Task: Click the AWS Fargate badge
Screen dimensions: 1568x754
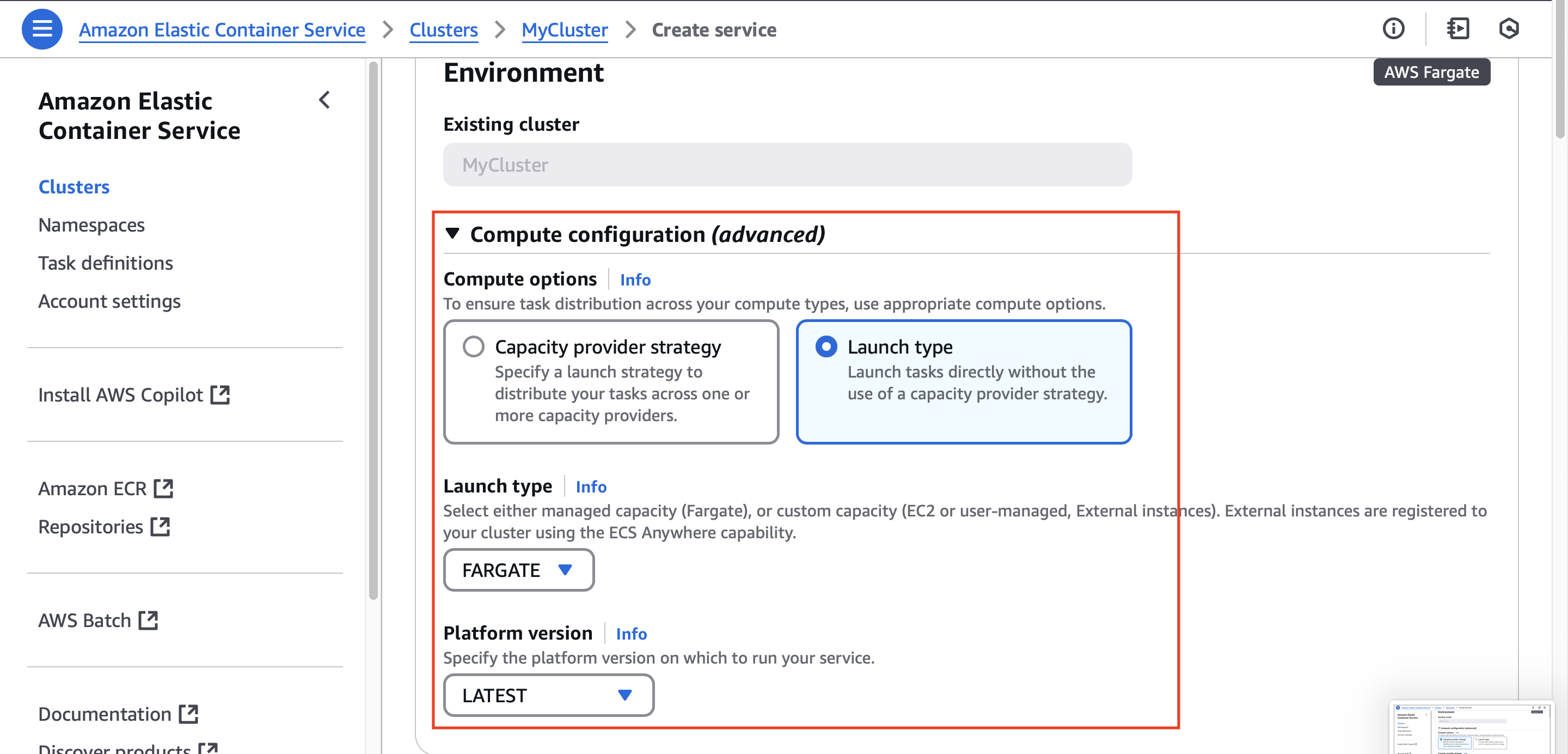Action: pyautogui.click(x=1431, y=72)
